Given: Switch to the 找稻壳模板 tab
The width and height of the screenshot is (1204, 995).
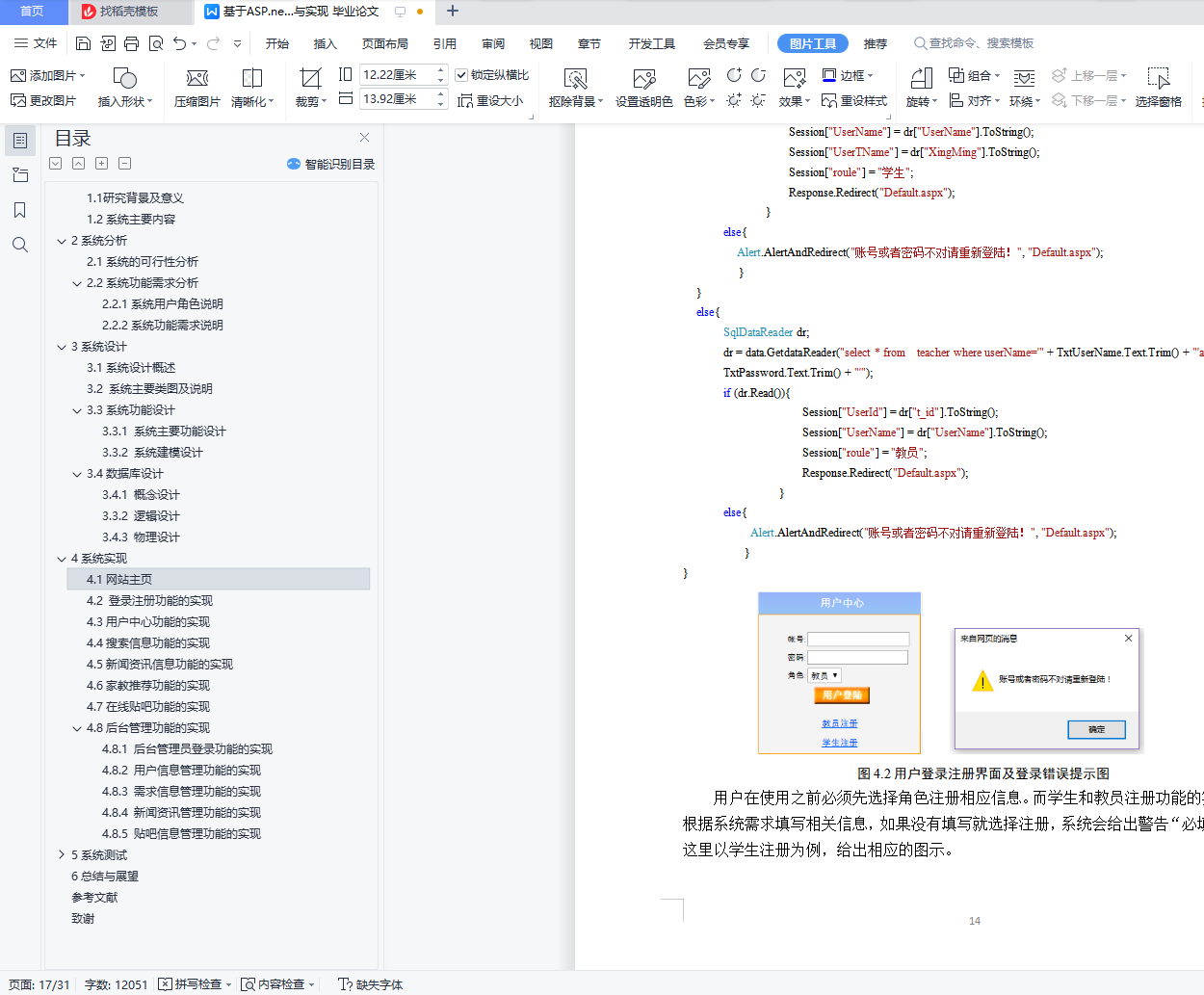Looking at the screenshot, I should tap(131, 12).
